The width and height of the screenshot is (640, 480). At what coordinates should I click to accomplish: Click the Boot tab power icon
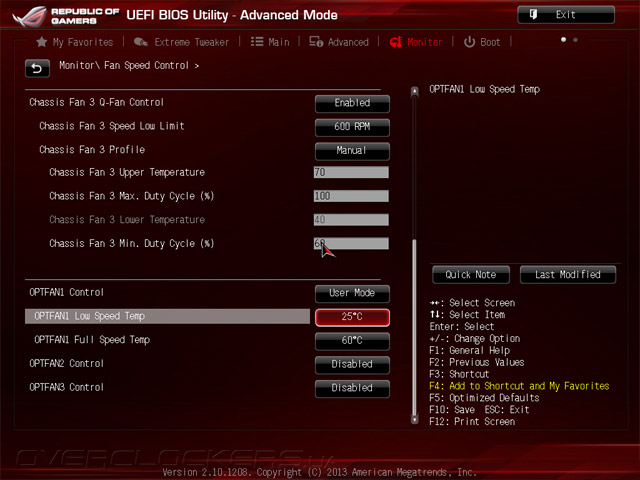[469, 42]
